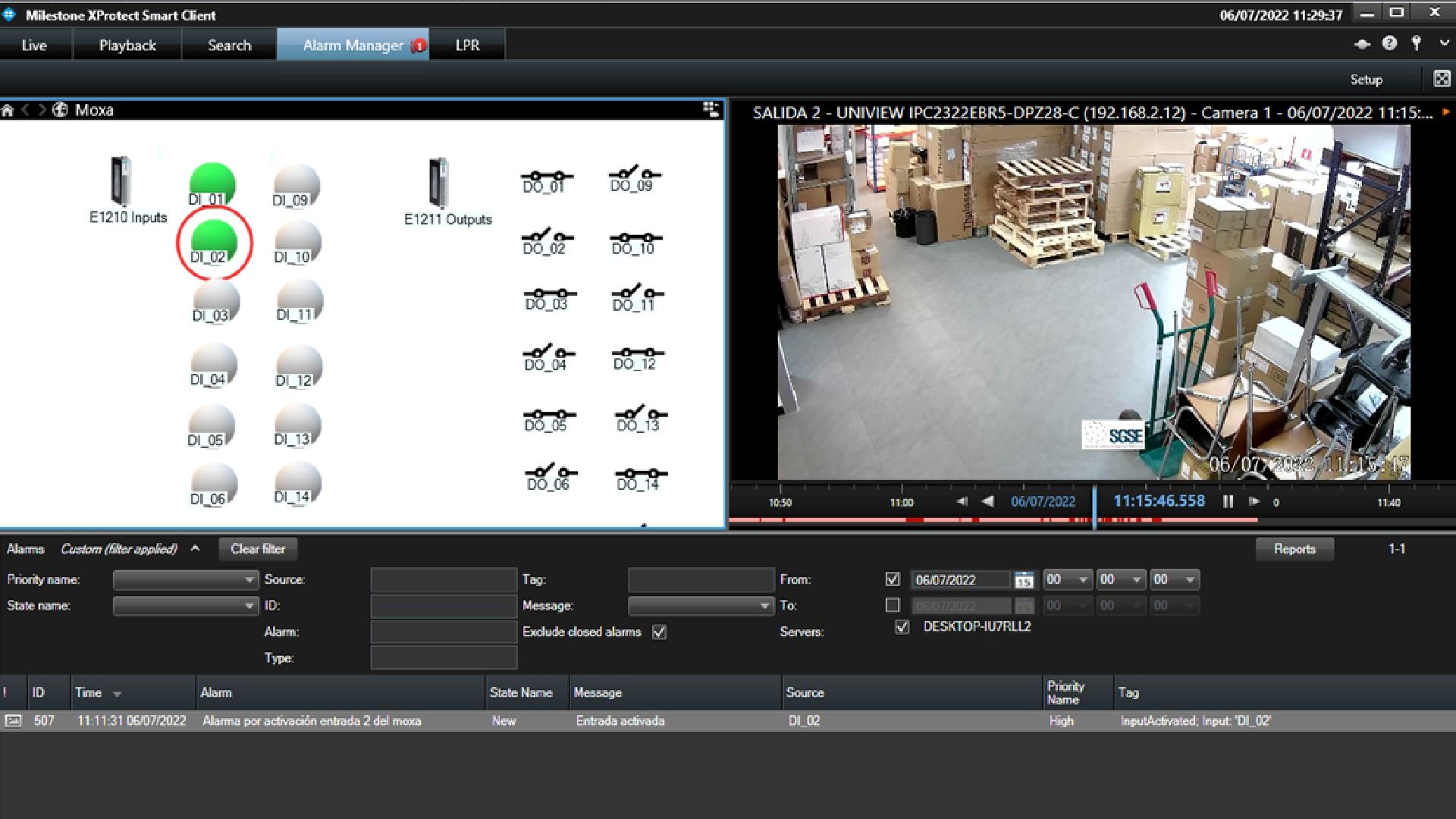Activate the DO_04 output switch
This screenshot has width=1456, height=819.
click(548, 357)
